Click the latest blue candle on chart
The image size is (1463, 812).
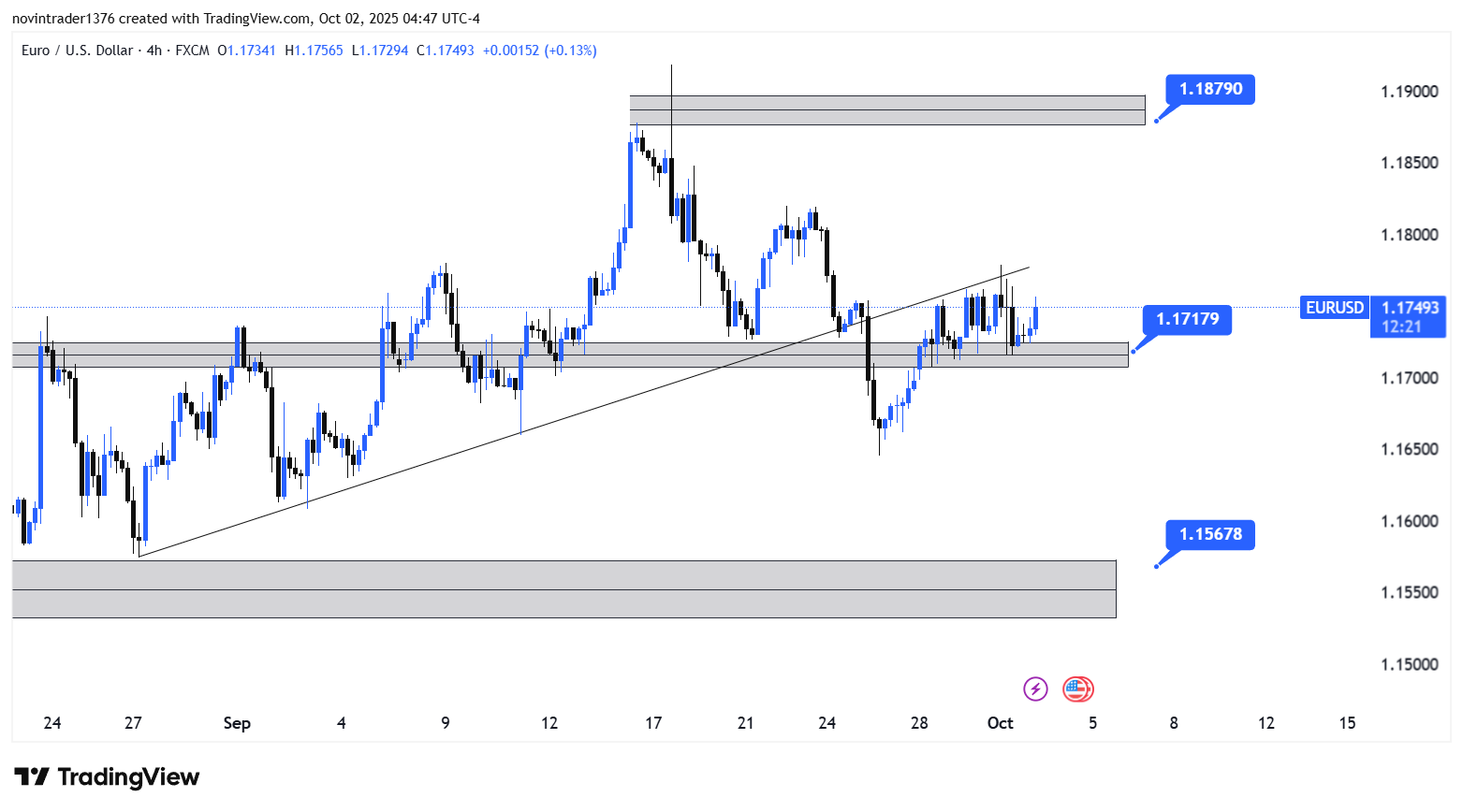click(x=1035, y=318)
